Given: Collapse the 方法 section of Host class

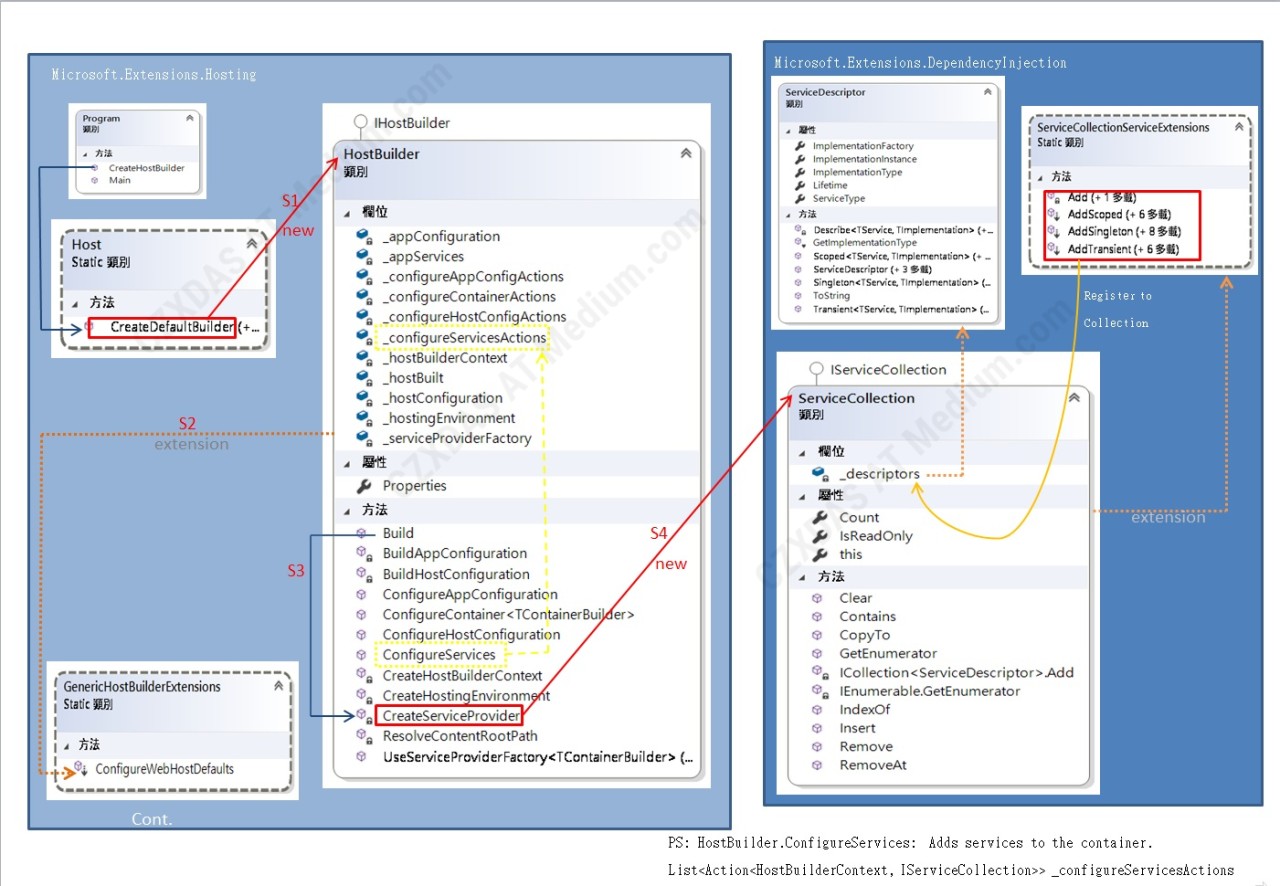Looking at the screenshot, I should point(76,303).
